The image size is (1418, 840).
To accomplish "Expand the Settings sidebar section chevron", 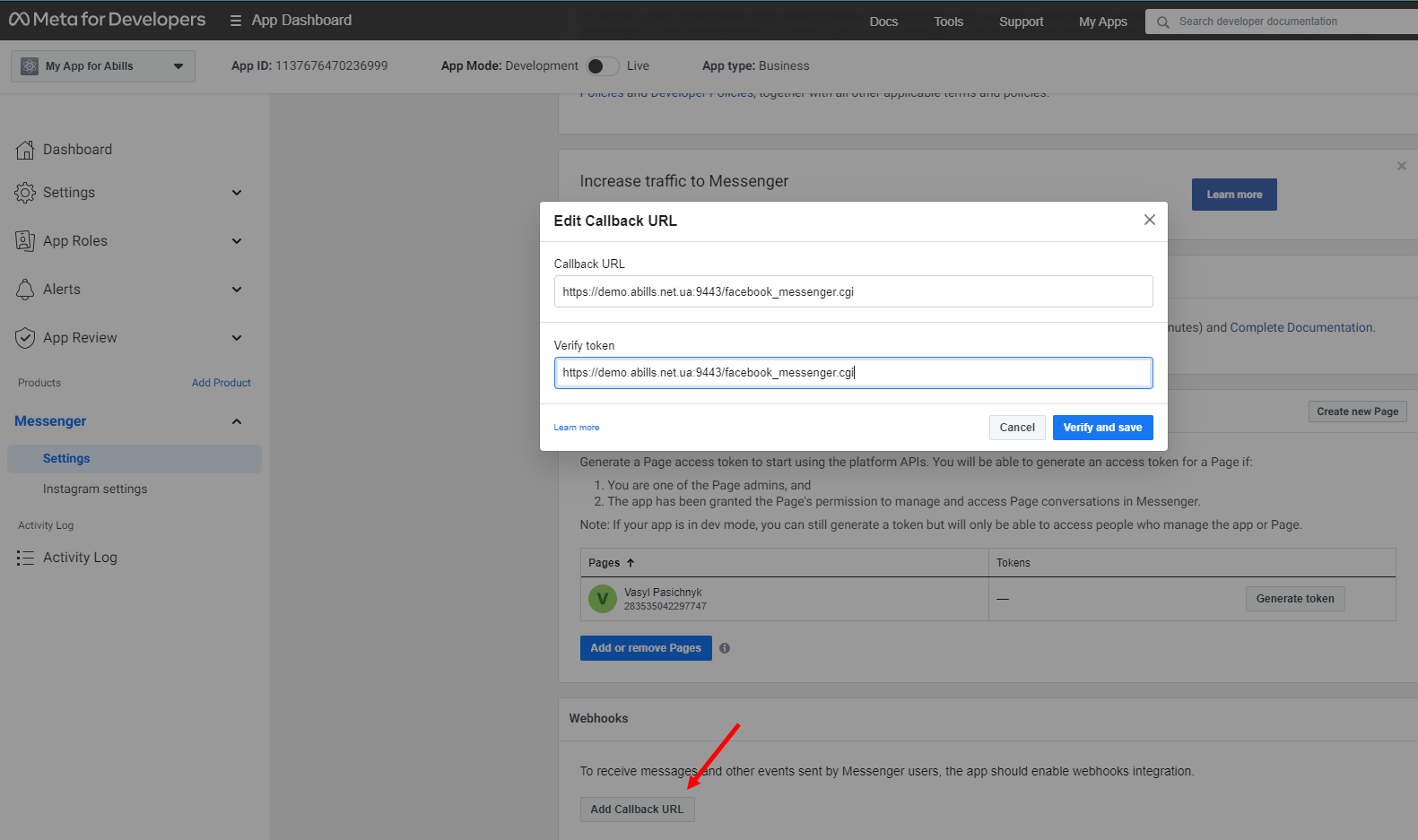I will 237,193.
